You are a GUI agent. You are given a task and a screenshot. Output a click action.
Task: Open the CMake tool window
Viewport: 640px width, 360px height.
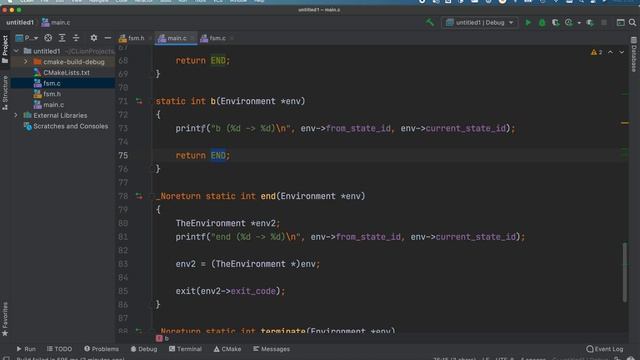pos(227,349)
